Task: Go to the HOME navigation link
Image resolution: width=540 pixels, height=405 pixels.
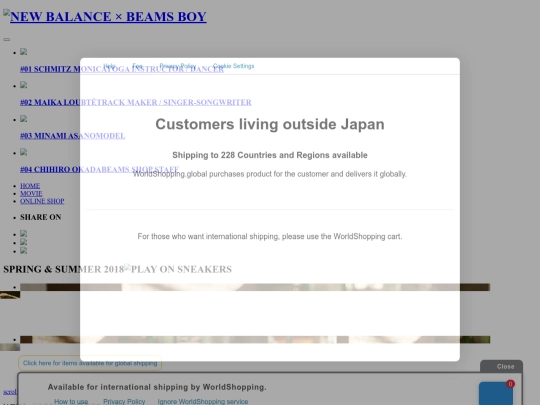Action: pyautogui.click(x=30, y=186)
